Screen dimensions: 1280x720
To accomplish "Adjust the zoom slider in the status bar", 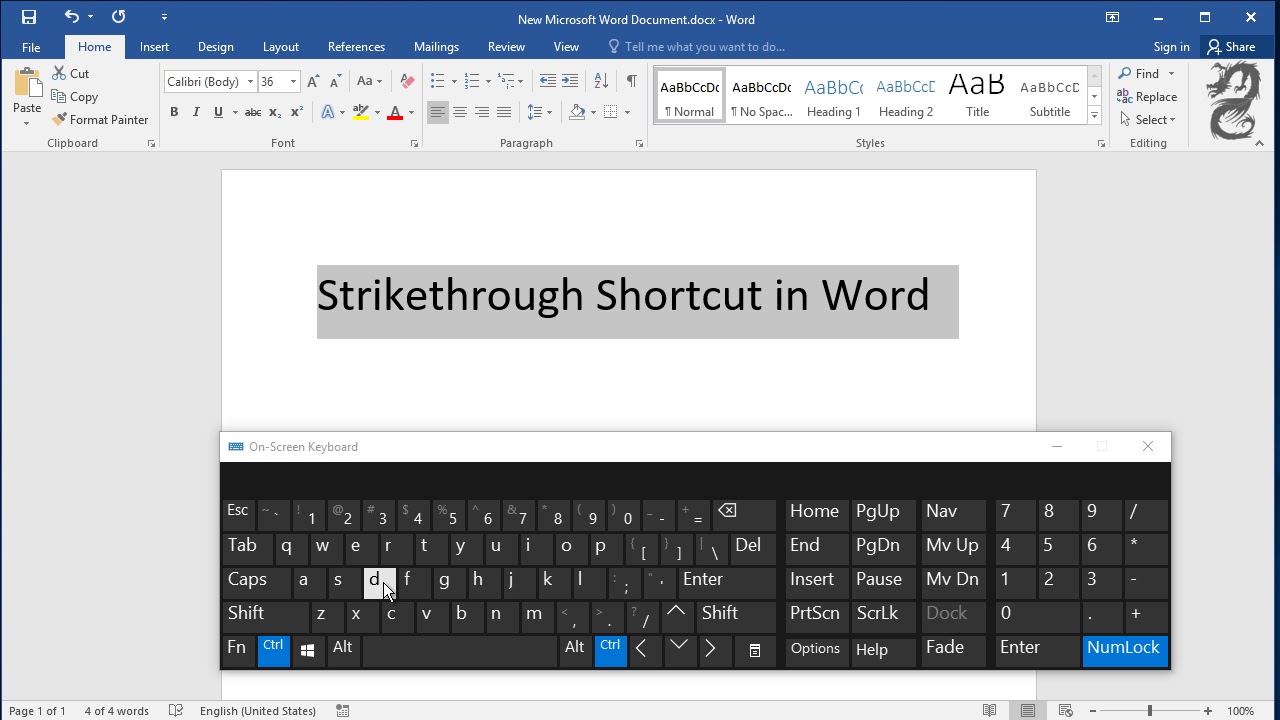I will 1149,711.
